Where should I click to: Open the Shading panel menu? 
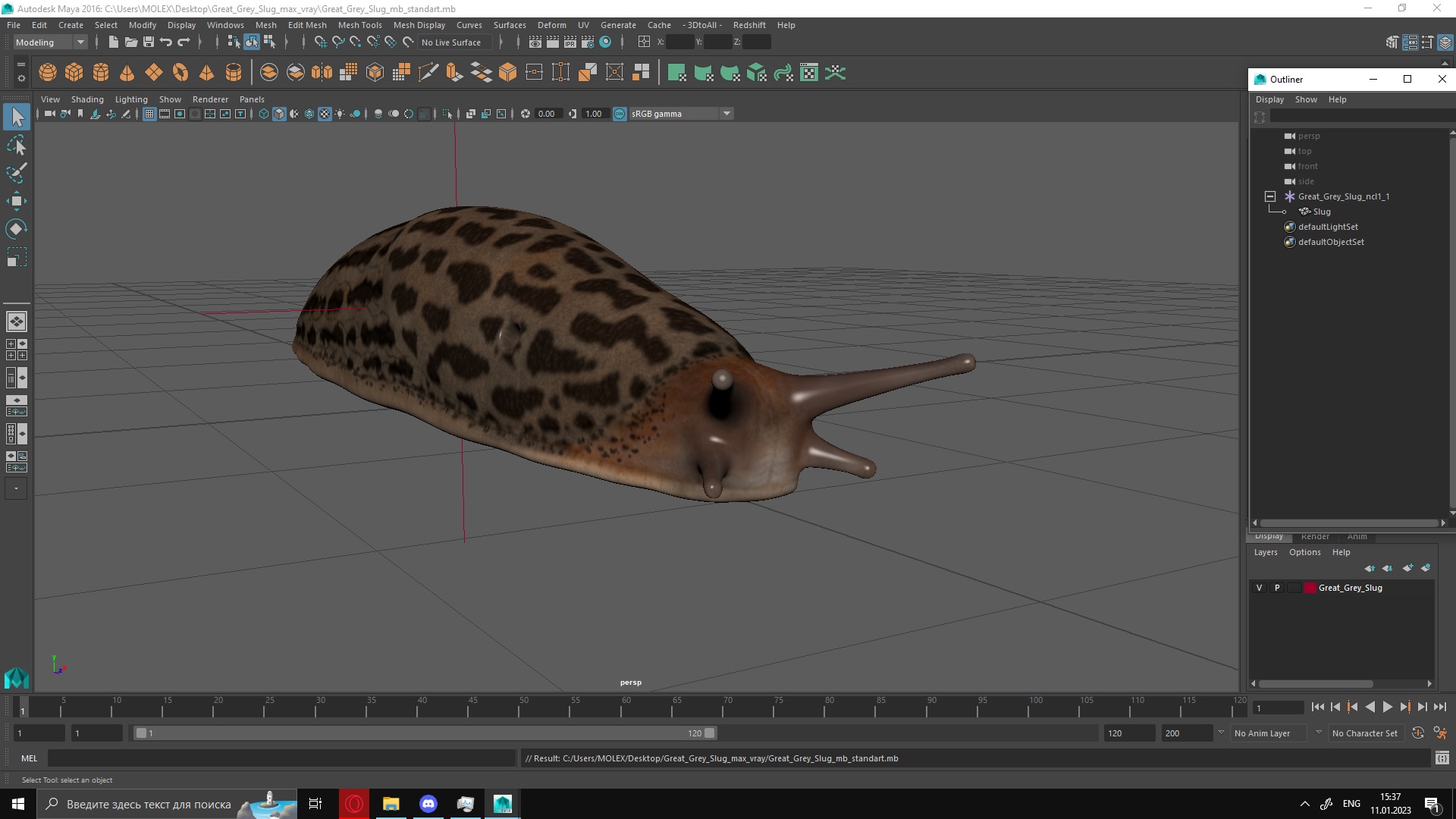tap(87, 99)
